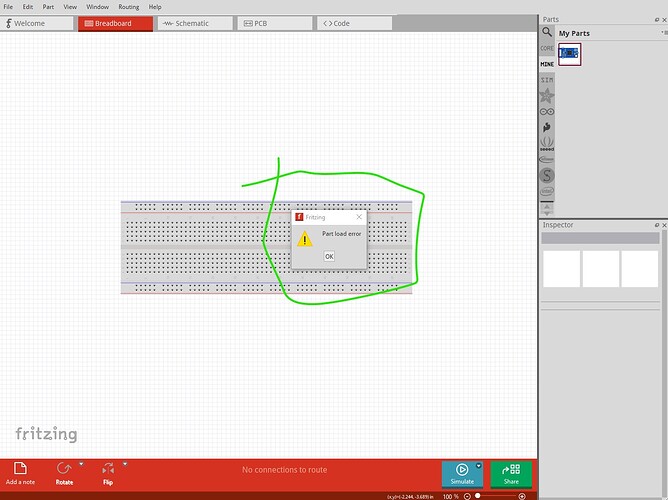Open the Simulate button dropdown arrow
Image resolution: width=668 pixels, height=500 pixels.
479,466
